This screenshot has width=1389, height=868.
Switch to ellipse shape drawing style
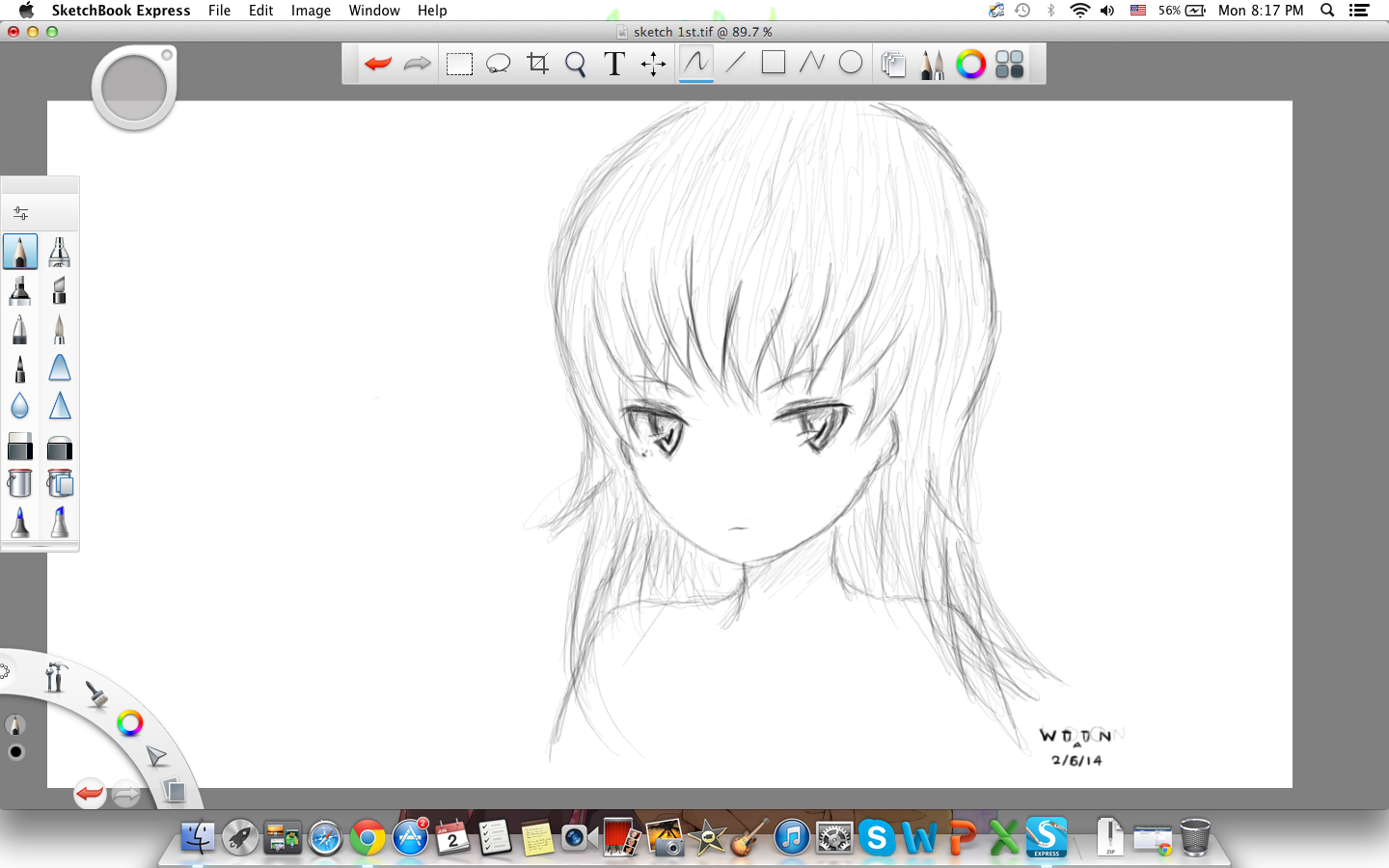(851, 63)
